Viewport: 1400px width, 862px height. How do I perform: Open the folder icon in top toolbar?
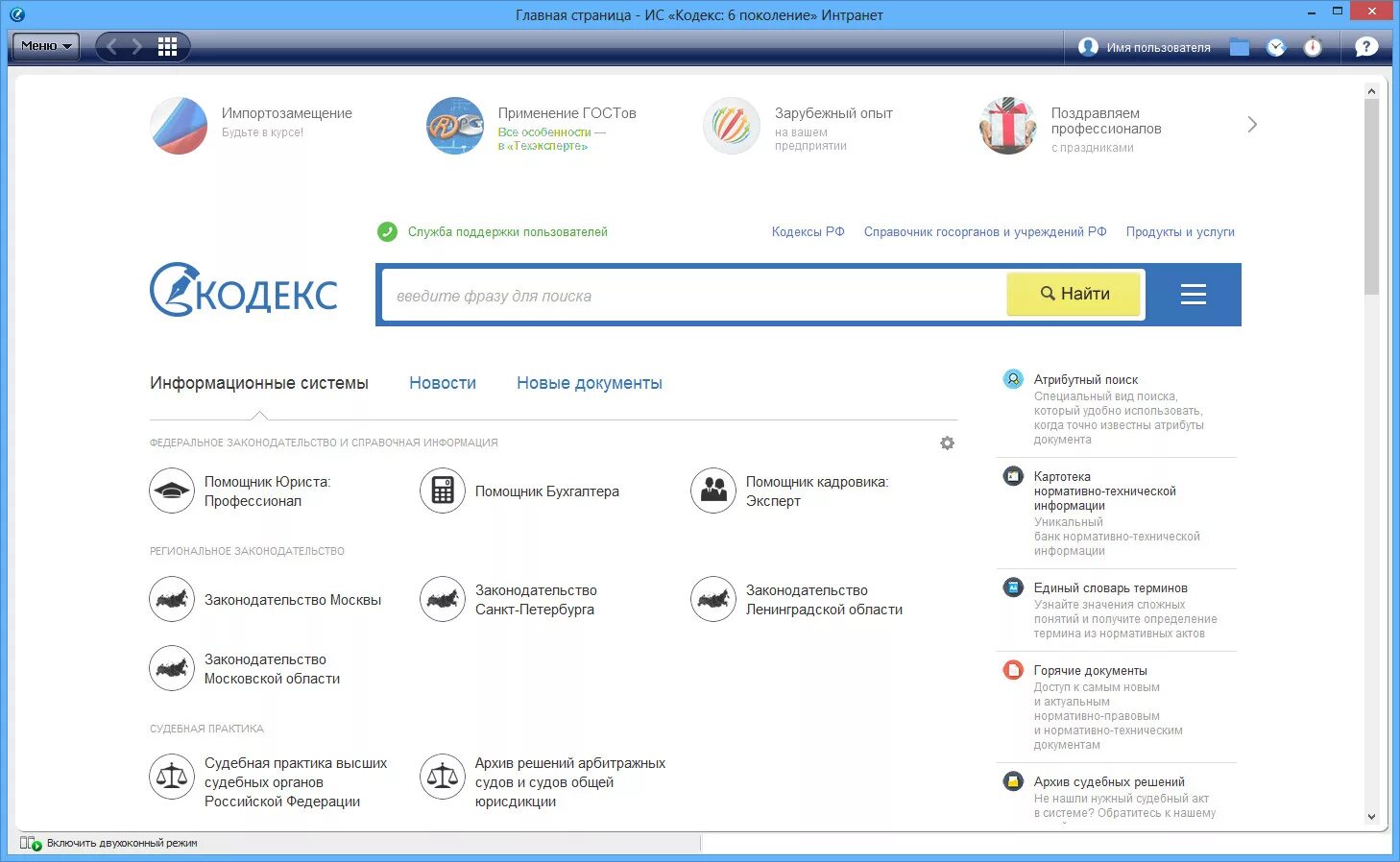pyautogui.click(x=1240, y=47)
